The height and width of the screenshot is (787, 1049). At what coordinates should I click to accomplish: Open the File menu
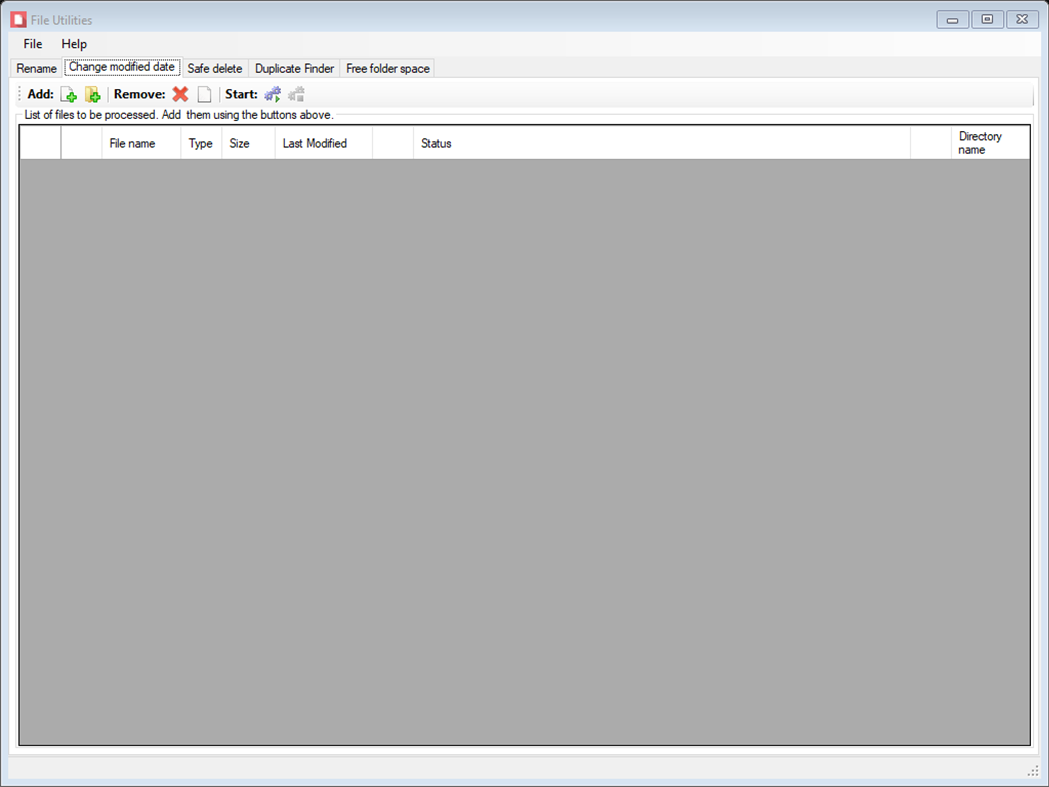point(31,44)
